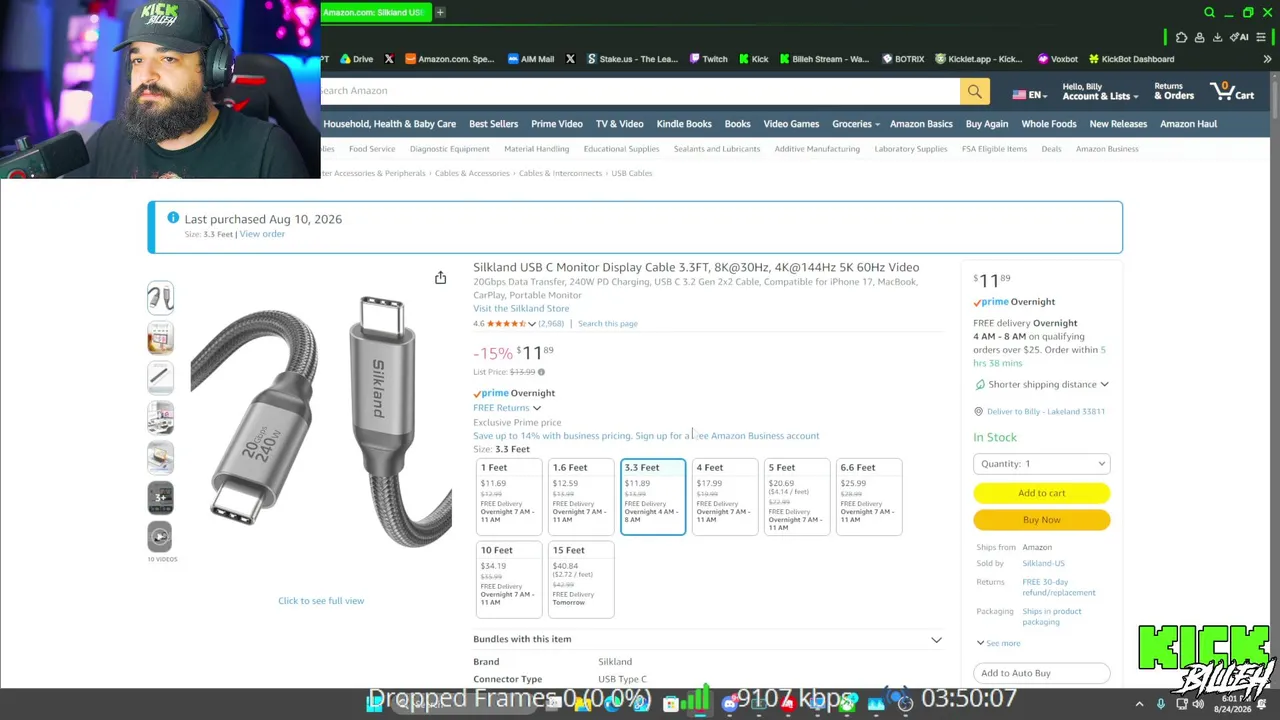
Task: Open Prime Video navigation item
Action: pos(557,124)
